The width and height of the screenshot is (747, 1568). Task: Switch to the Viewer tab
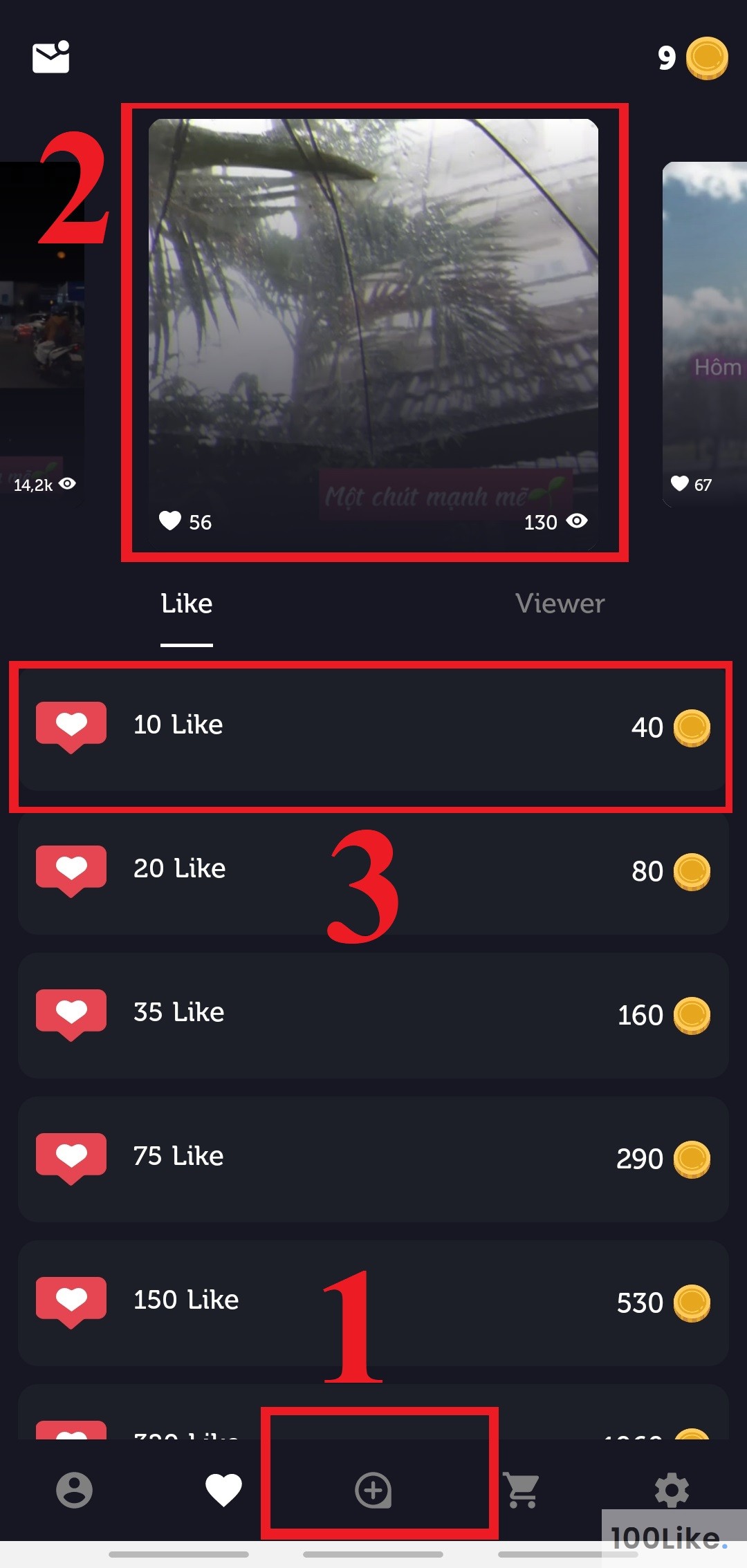[560, 604]
